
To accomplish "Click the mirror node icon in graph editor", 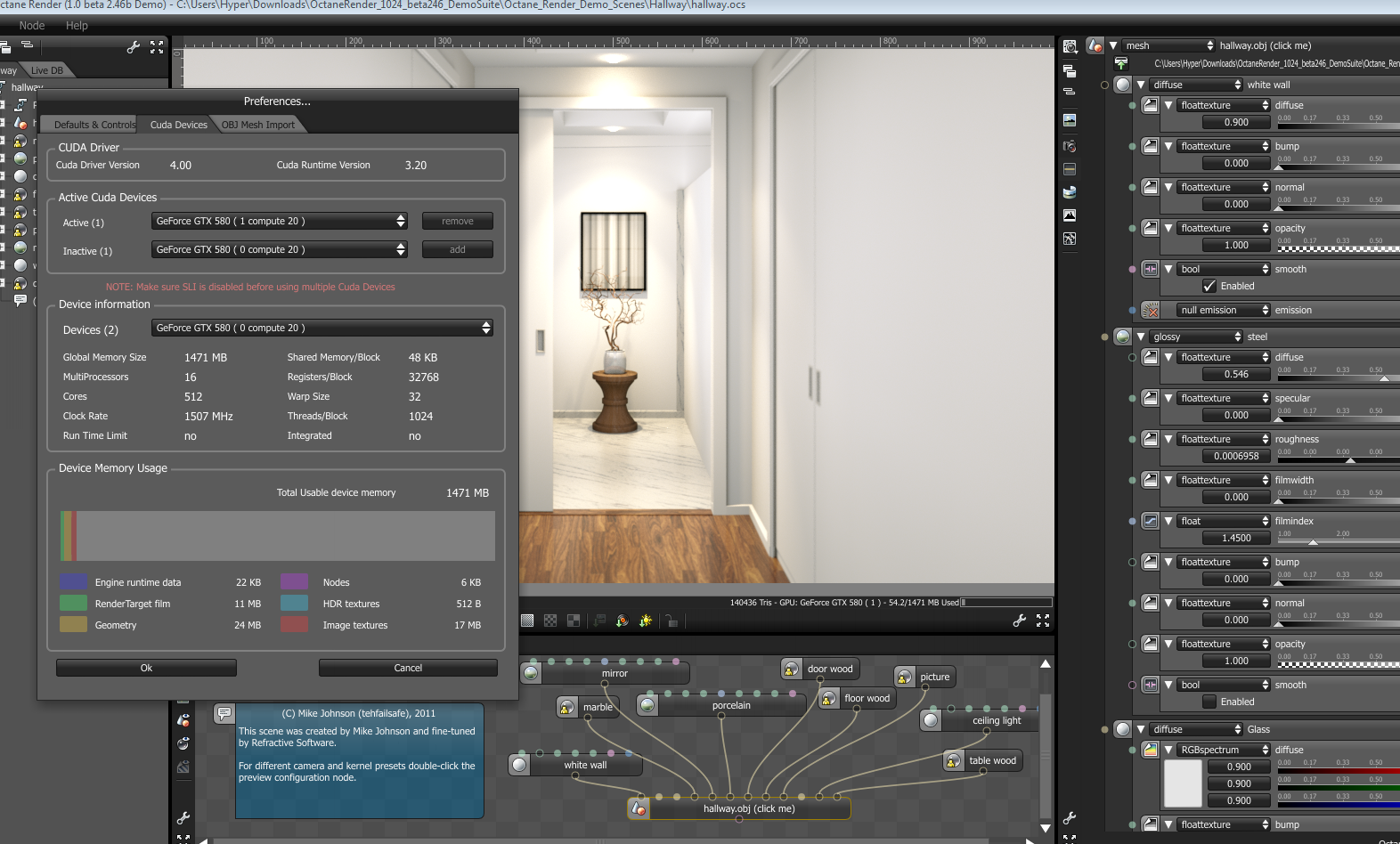I will [x=532, y=673].
